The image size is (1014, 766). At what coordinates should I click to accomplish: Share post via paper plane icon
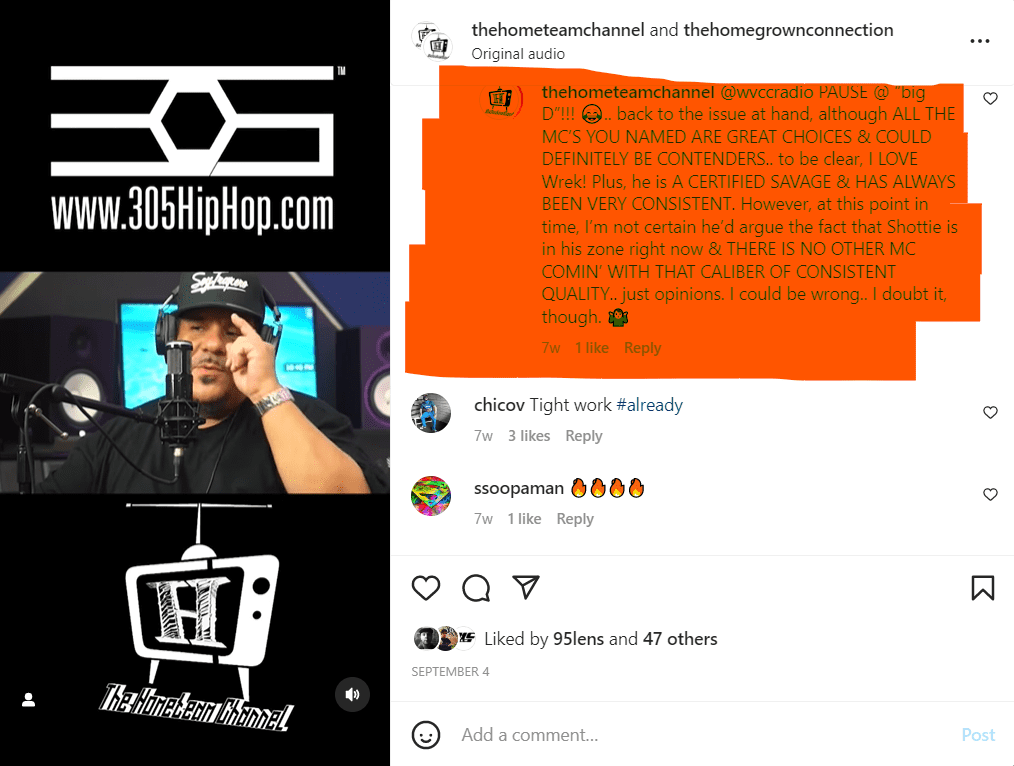click(526, 587)
